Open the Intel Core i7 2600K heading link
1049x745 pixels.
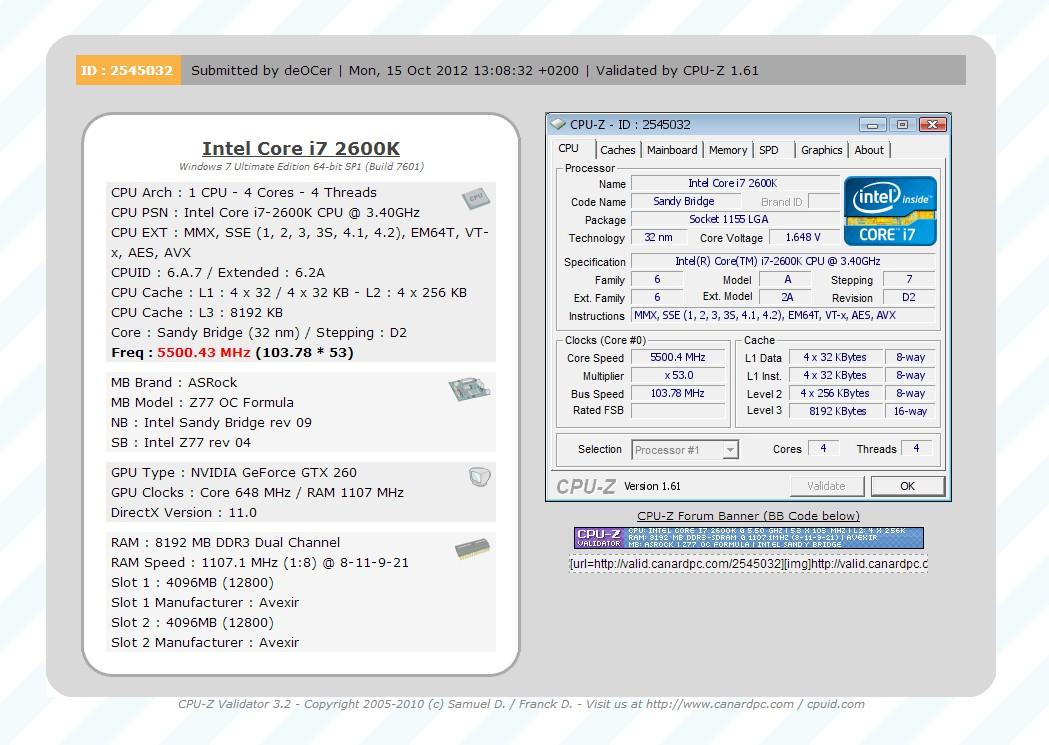pyautogui.click(x=301, y=148)
